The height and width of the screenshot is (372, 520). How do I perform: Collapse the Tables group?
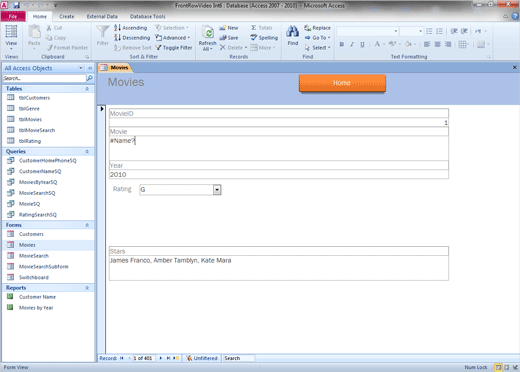pos(87,89)
